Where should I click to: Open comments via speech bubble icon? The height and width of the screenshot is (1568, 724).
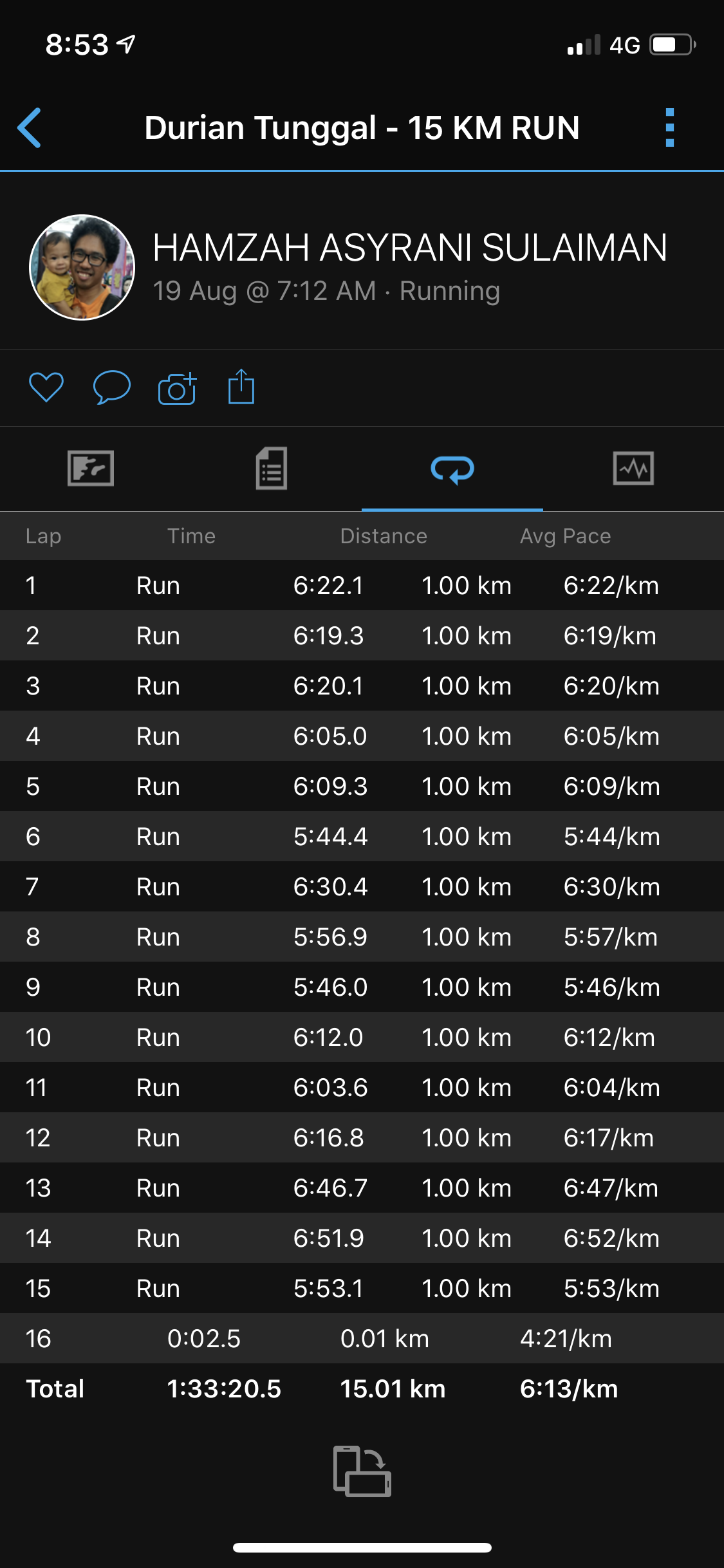pyautogui.click(x=112, y=387)
